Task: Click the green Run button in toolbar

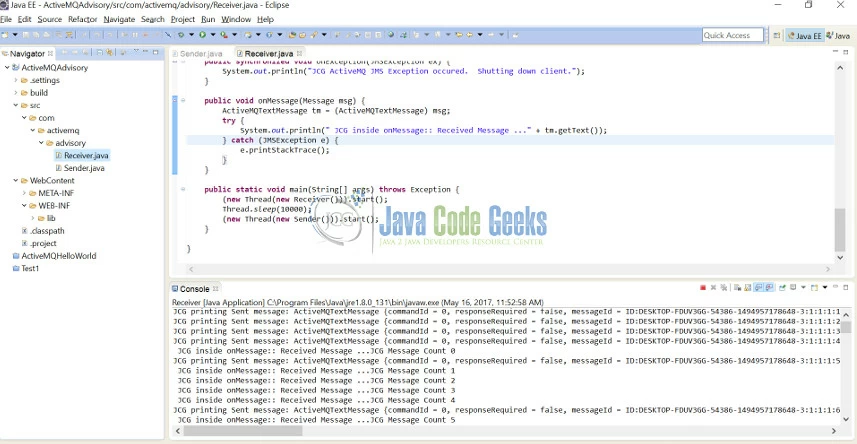Action: [x=202, y=35]
